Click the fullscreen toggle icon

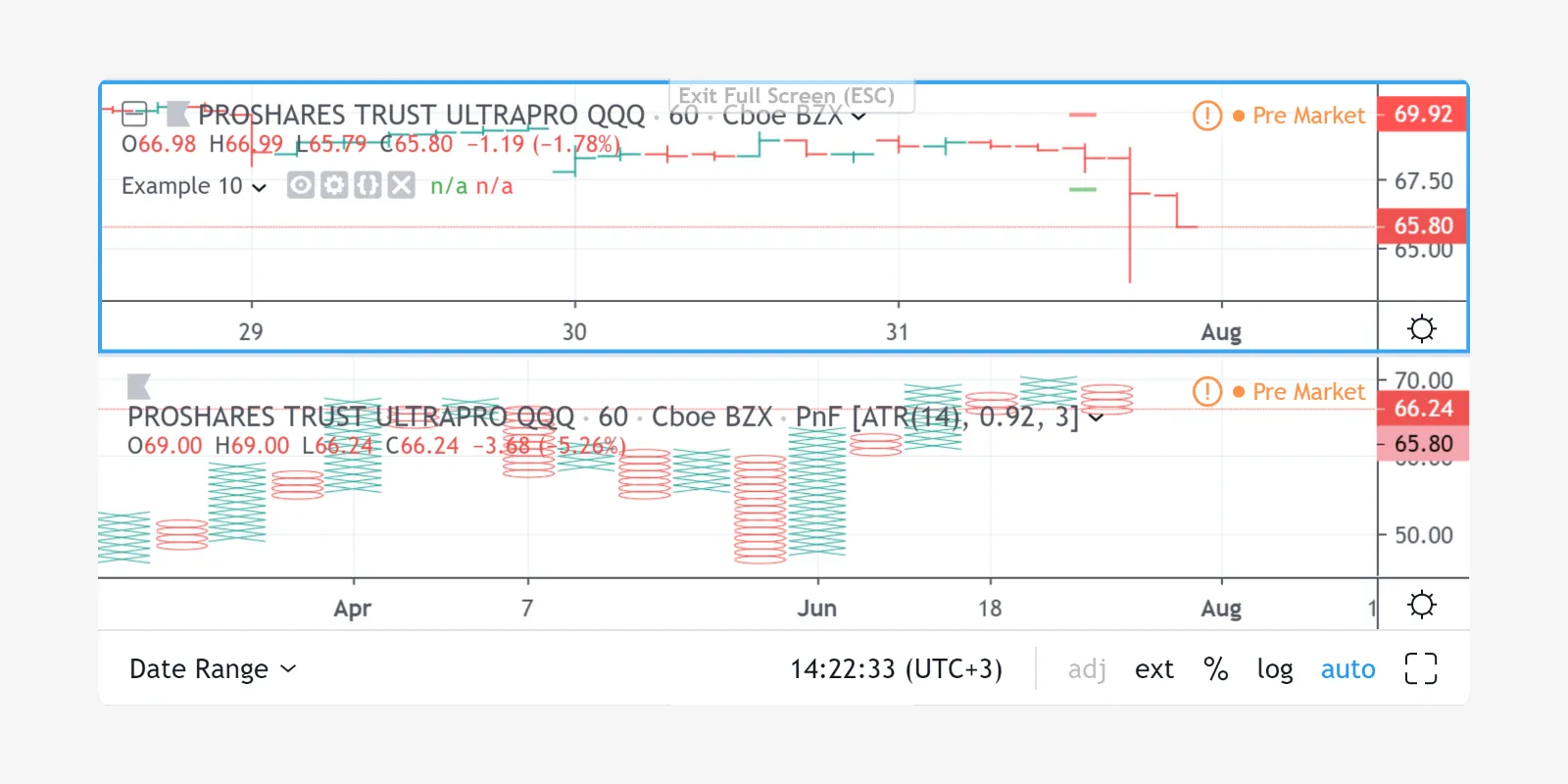[1421, 668]
